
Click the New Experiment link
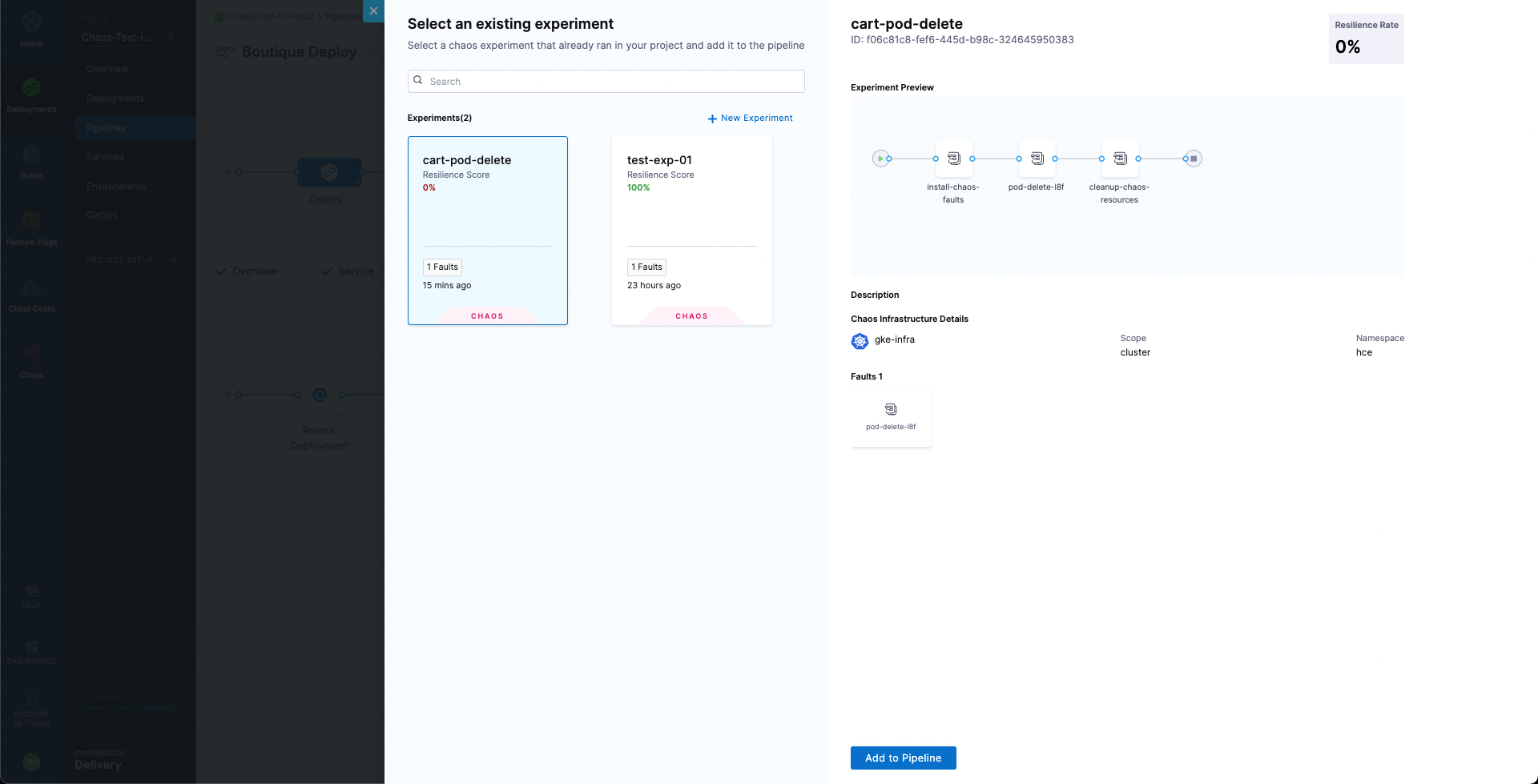[x=756, y=118]
